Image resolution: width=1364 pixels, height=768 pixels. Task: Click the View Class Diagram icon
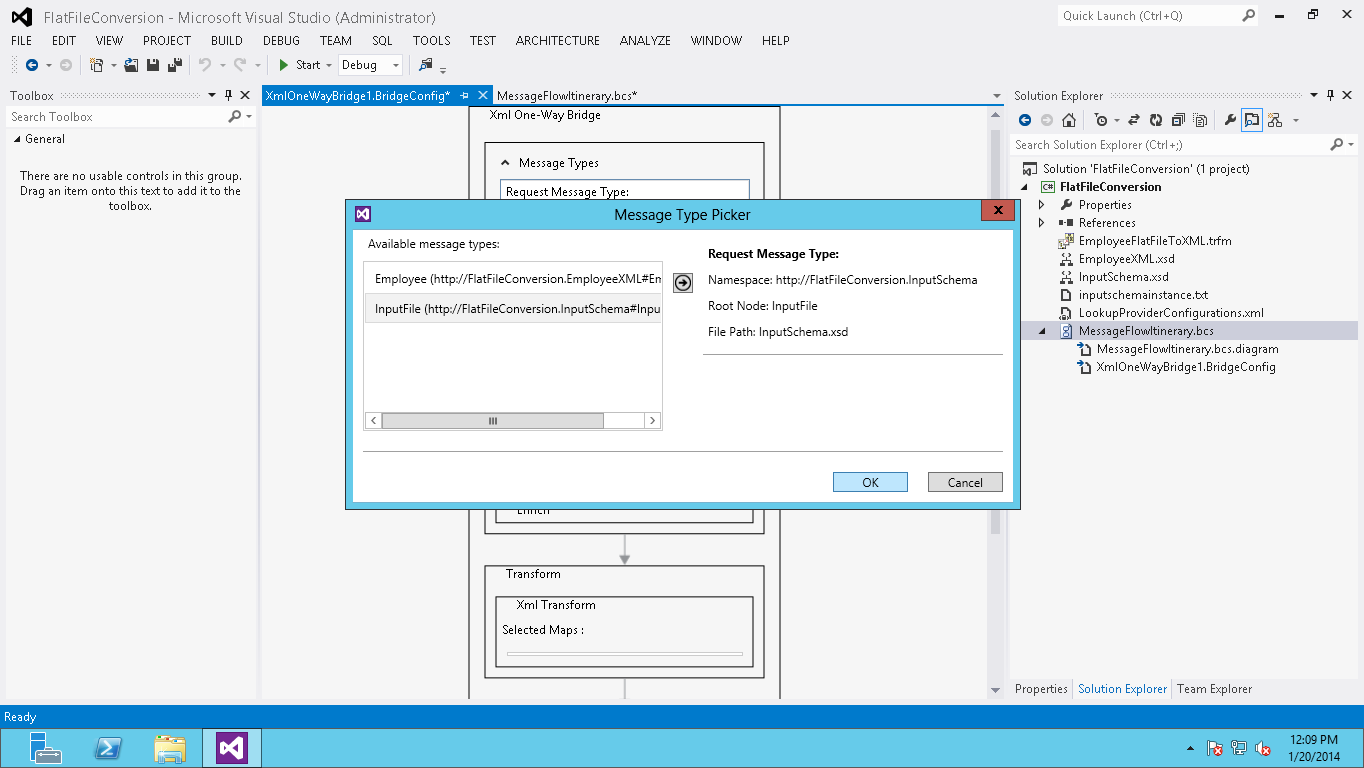pos(1275,120)
